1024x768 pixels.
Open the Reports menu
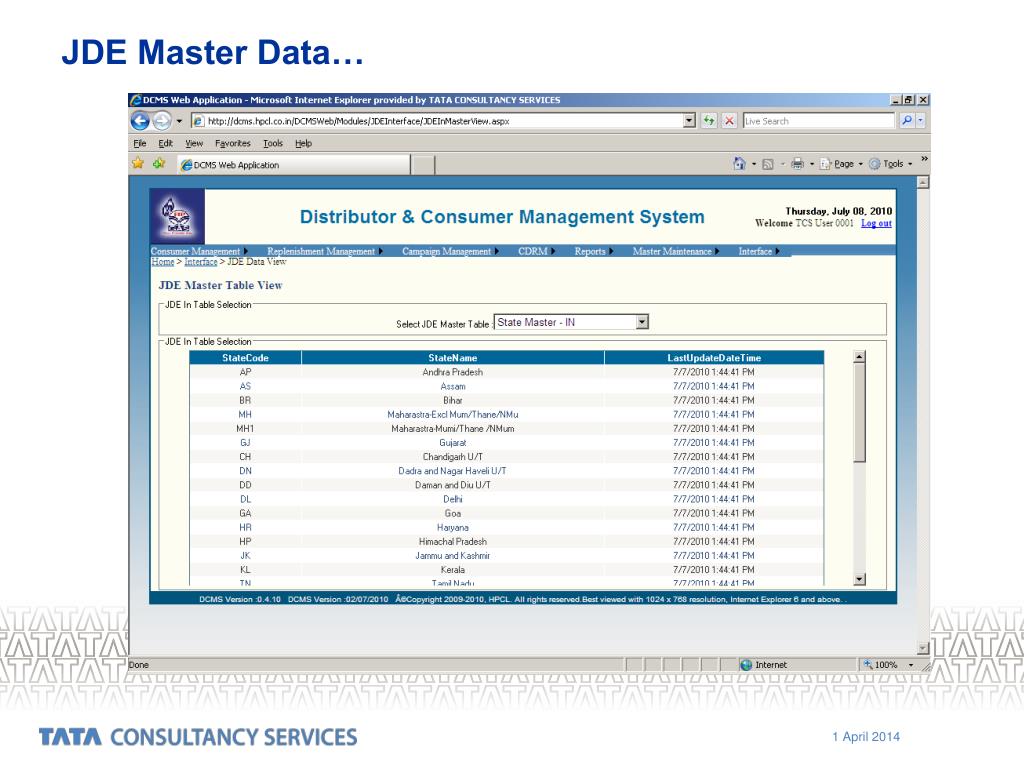[x=594, y=251]
